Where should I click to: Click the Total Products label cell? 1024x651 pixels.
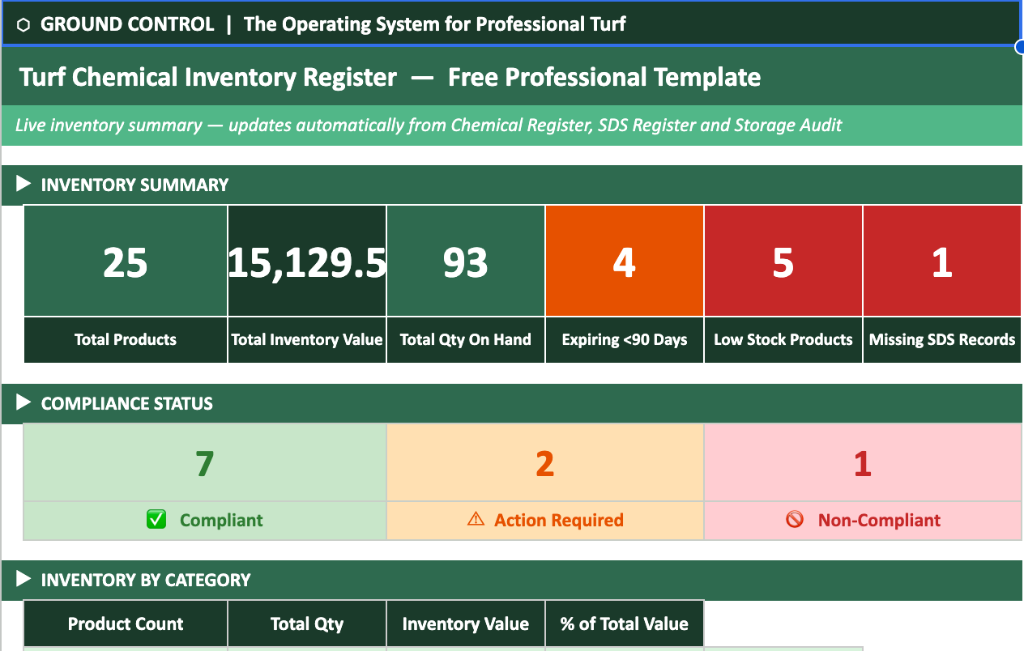[125, 340]
